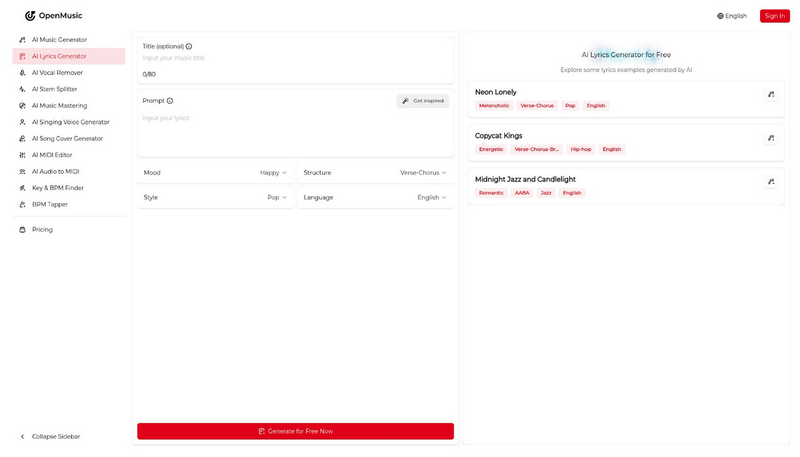Open the Language dropdown in the form
The width and height of the screenshot is (800, 457).
tap(376, 197)
